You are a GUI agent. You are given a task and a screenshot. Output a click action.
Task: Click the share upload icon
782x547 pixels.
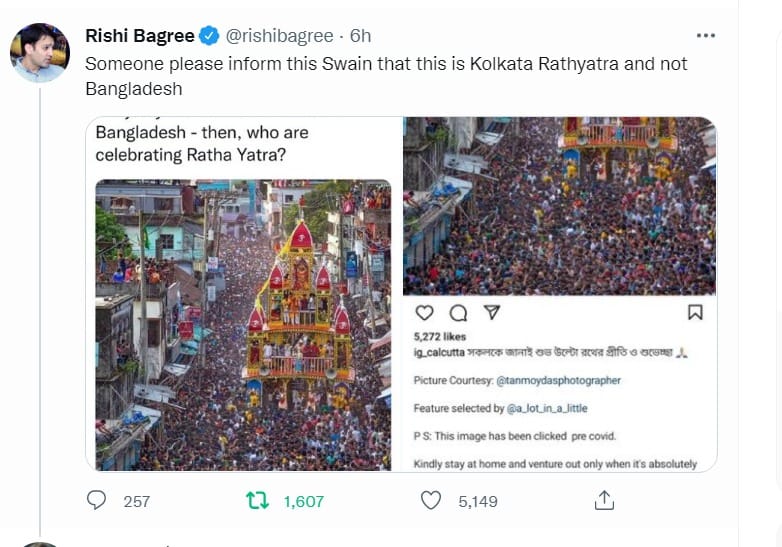tap(604, 500)
